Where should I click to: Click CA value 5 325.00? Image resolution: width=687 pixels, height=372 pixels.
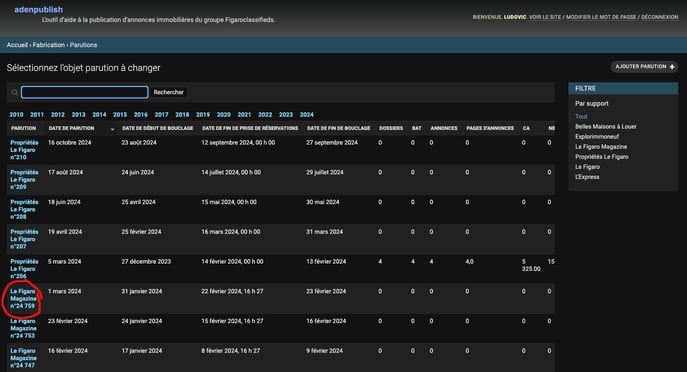click(x=531, y=265)
